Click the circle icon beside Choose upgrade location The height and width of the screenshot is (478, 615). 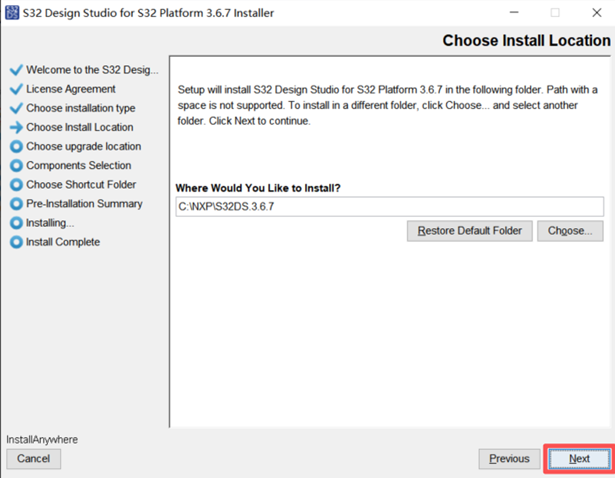[x=16, y=147]
